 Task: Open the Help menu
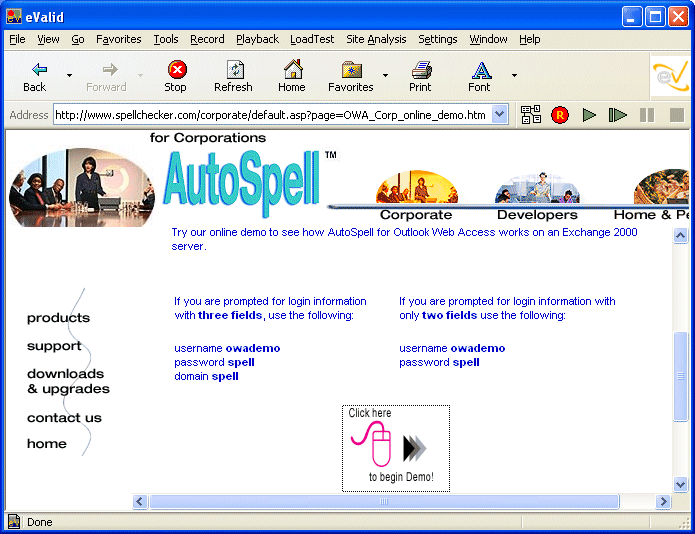point(530,39)
